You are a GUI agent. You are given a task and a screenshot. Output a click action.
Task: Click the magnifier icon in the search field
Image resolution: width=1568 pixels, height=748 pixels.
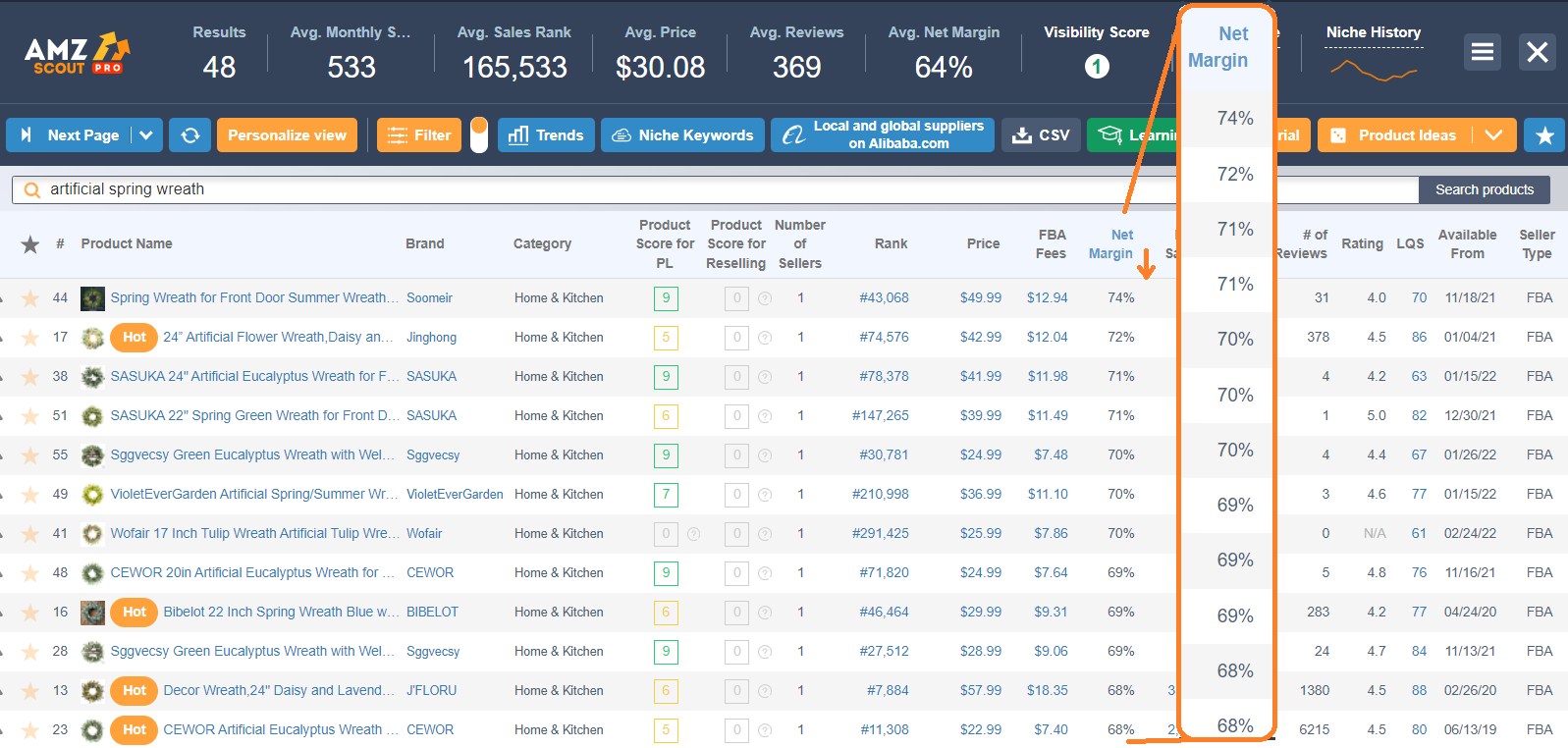point(32,189)
